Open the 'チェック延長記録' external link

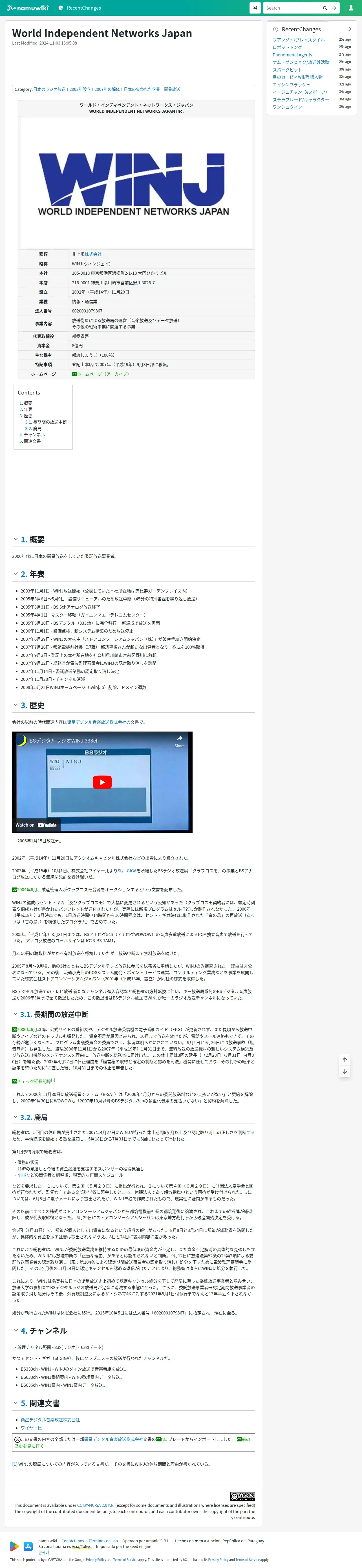click(31, 1082)
